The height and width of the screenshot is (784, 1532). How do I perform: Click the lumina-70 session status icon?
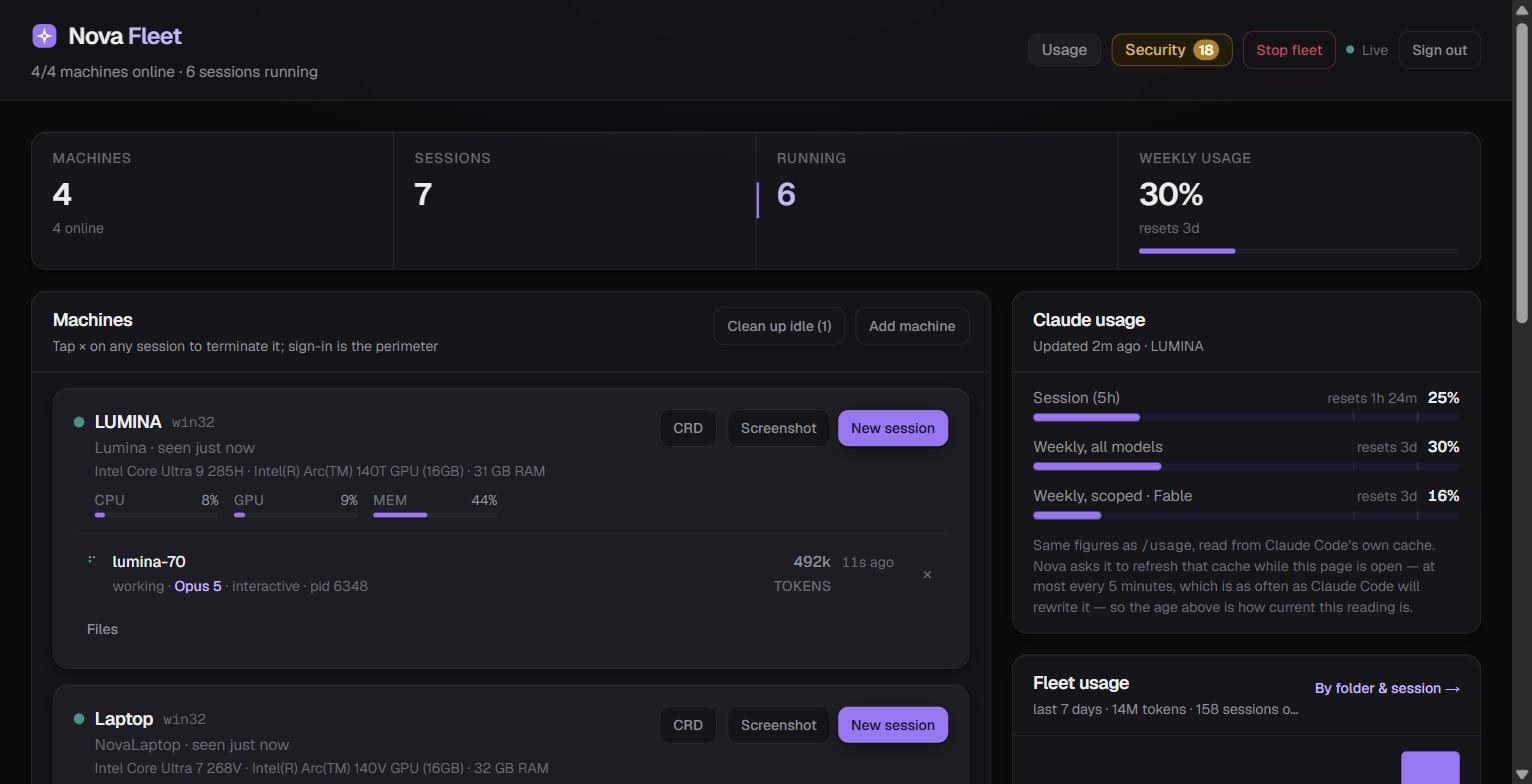pyautogui.click(x=92, y=560)
